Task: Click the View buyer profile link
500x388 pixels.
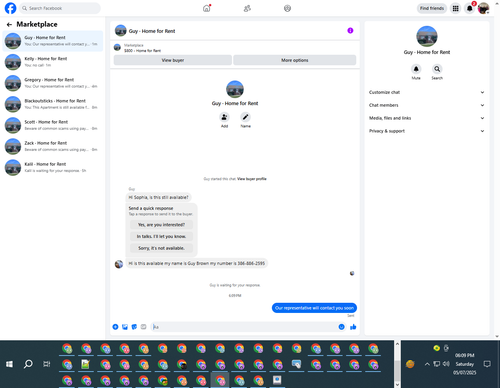Action: pyautogui.click(x=252, y=179)
